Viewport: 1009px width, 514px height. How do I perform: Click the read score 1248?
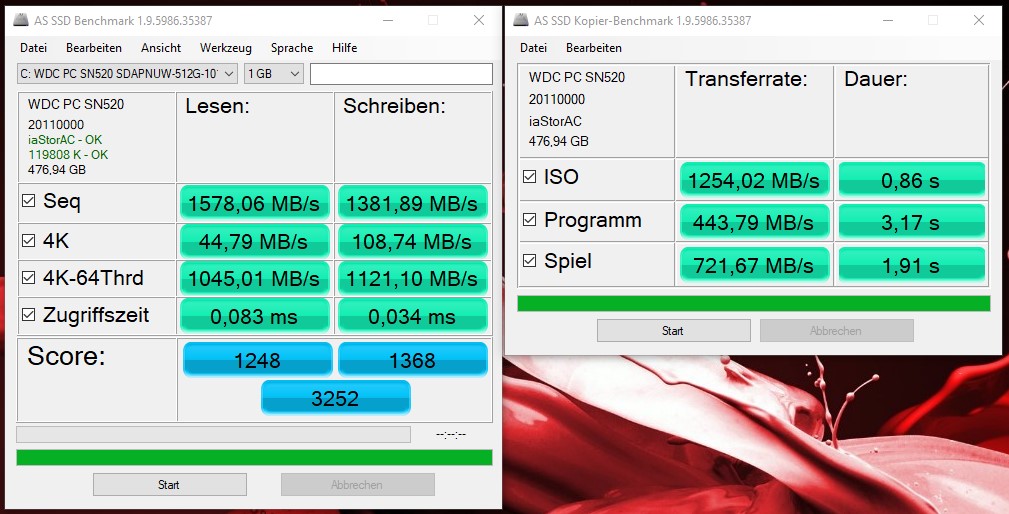tap(257, 359)
